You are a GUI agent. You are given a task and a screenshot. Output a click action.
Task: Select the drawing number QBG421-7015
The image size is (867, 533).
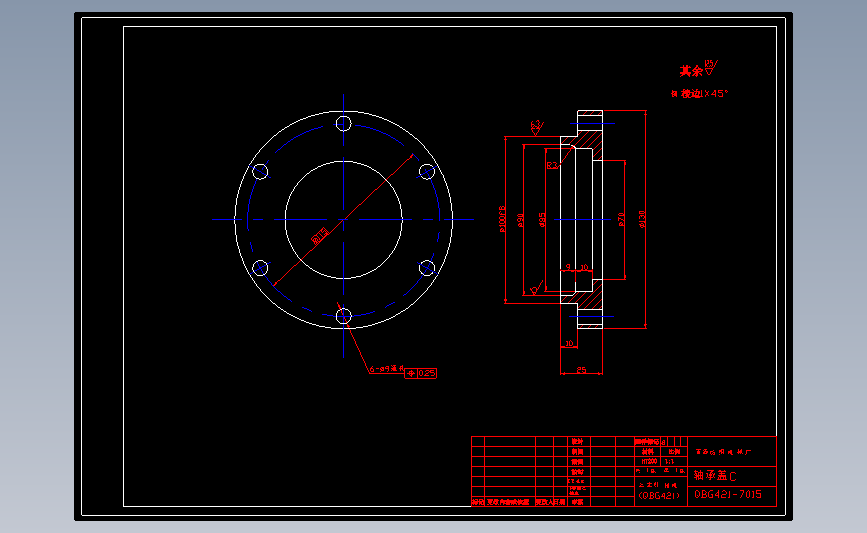(728, 495)
